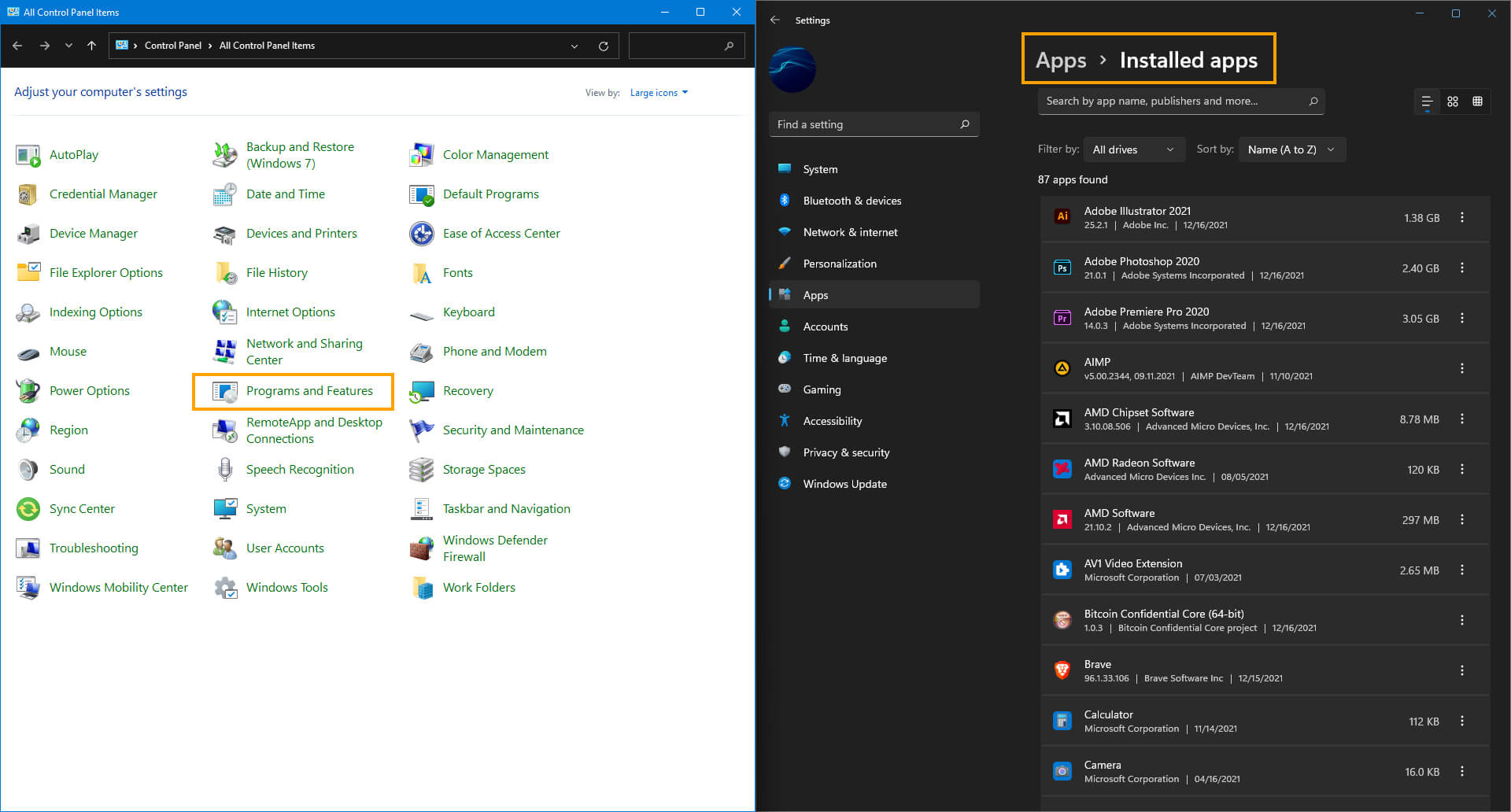Open the Windows Mobility Center link

point(119,588)
